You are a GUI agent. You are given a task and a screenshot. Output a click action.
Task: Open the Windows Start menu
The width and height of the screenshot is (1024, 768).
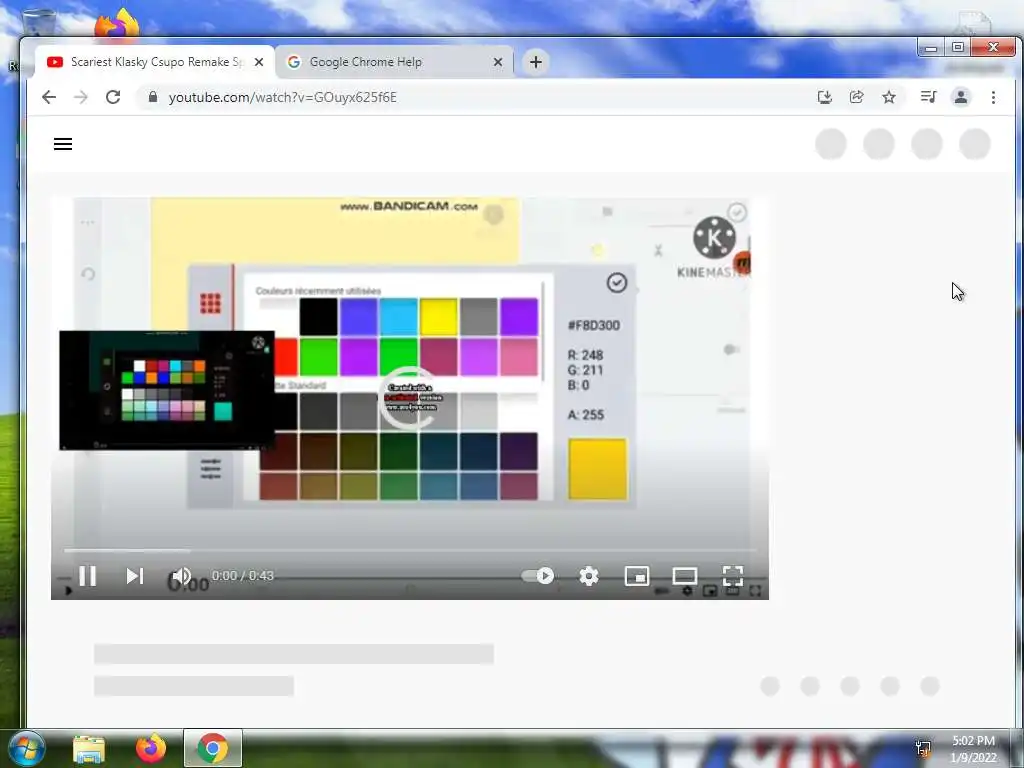[x=26, y=748]
